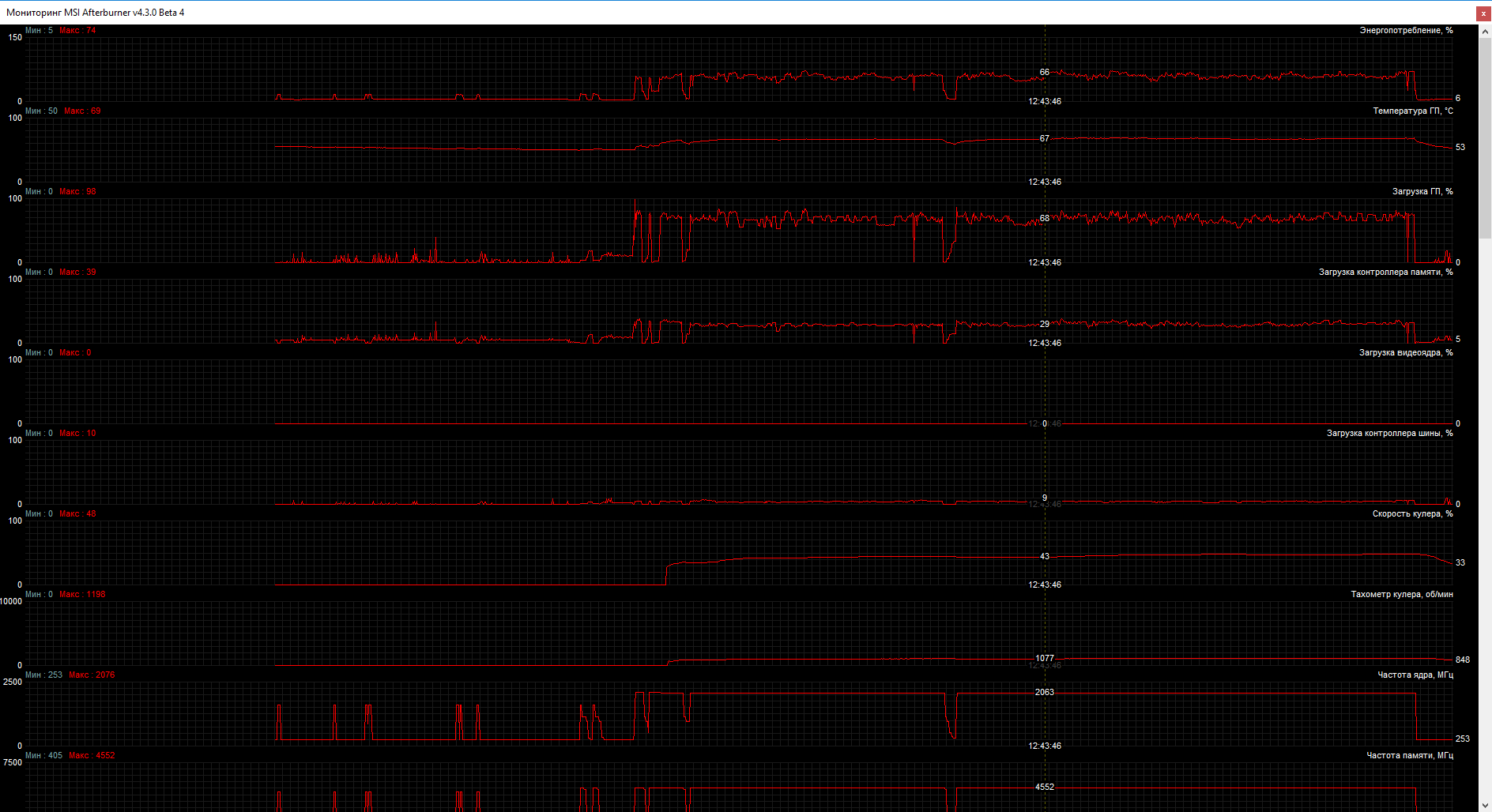Click the 'Температура ГП, °C' graph label
This screenshot has height=812, width=1492.
pos(1413,111)
